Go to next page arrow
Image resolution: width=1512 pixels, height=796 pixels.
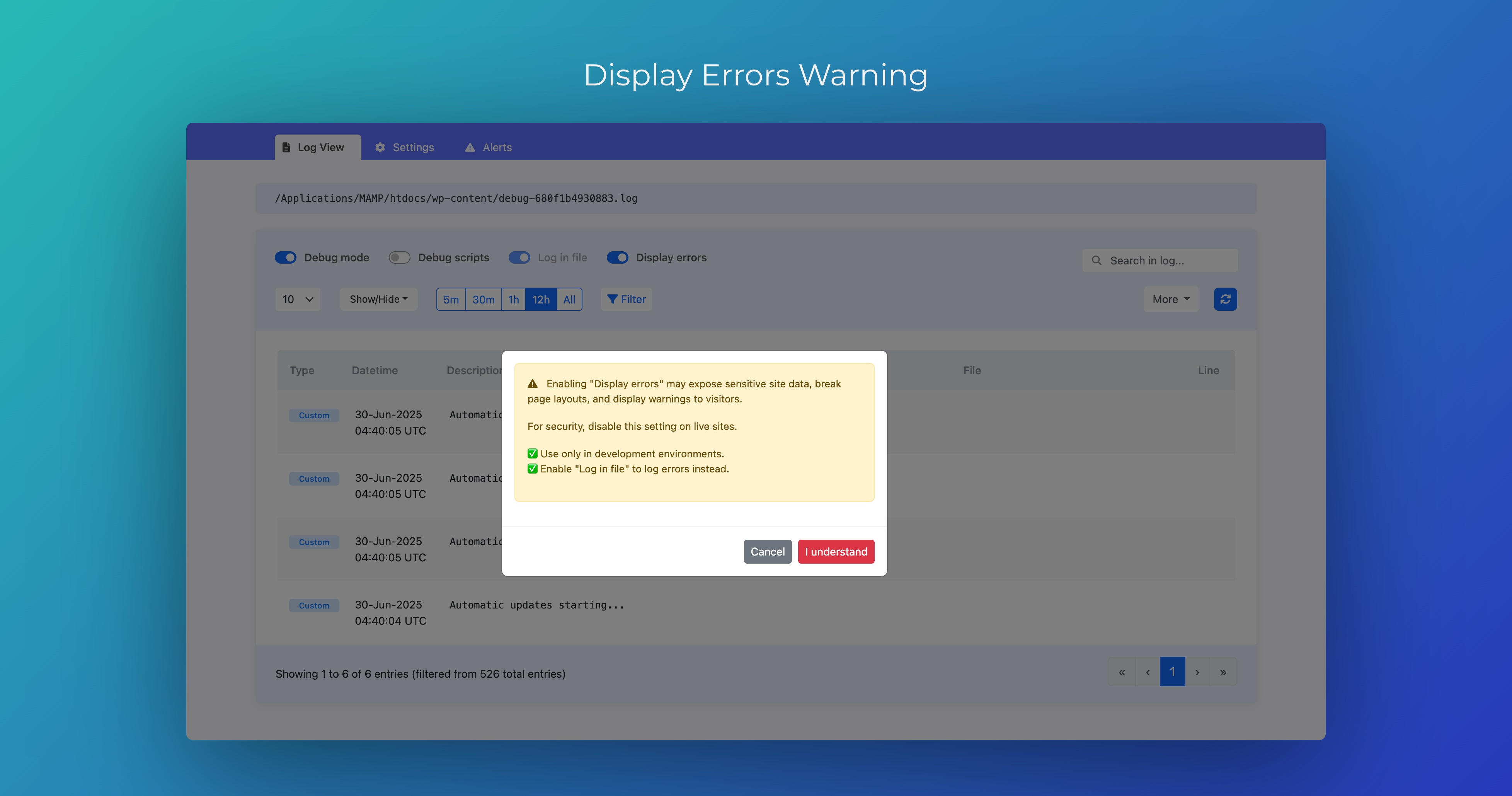coord(1197,672)
